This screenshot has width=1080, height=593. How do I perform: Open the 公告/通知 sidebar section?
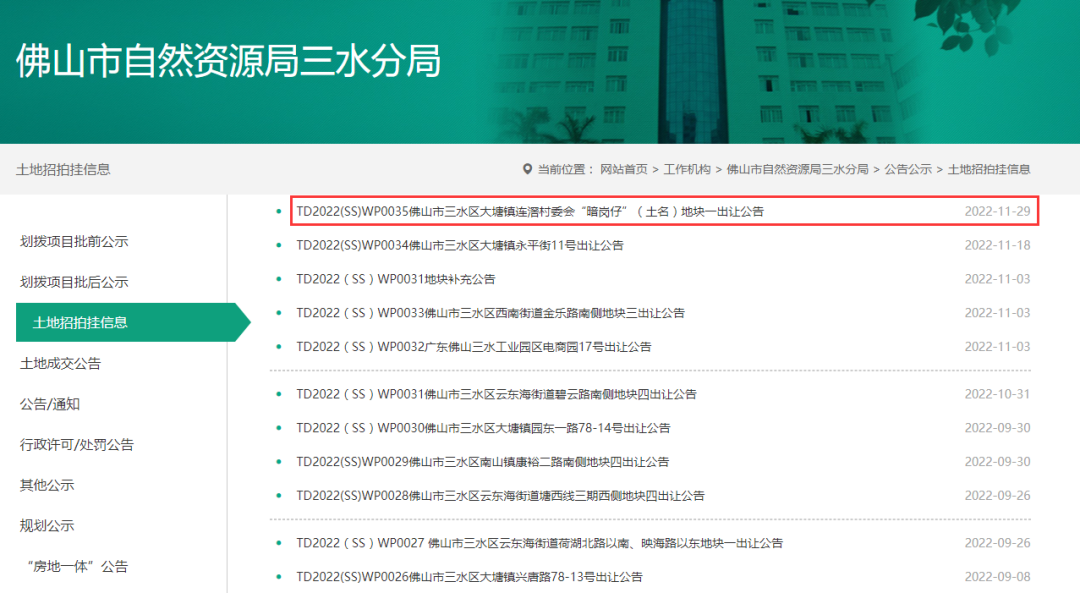50,405
